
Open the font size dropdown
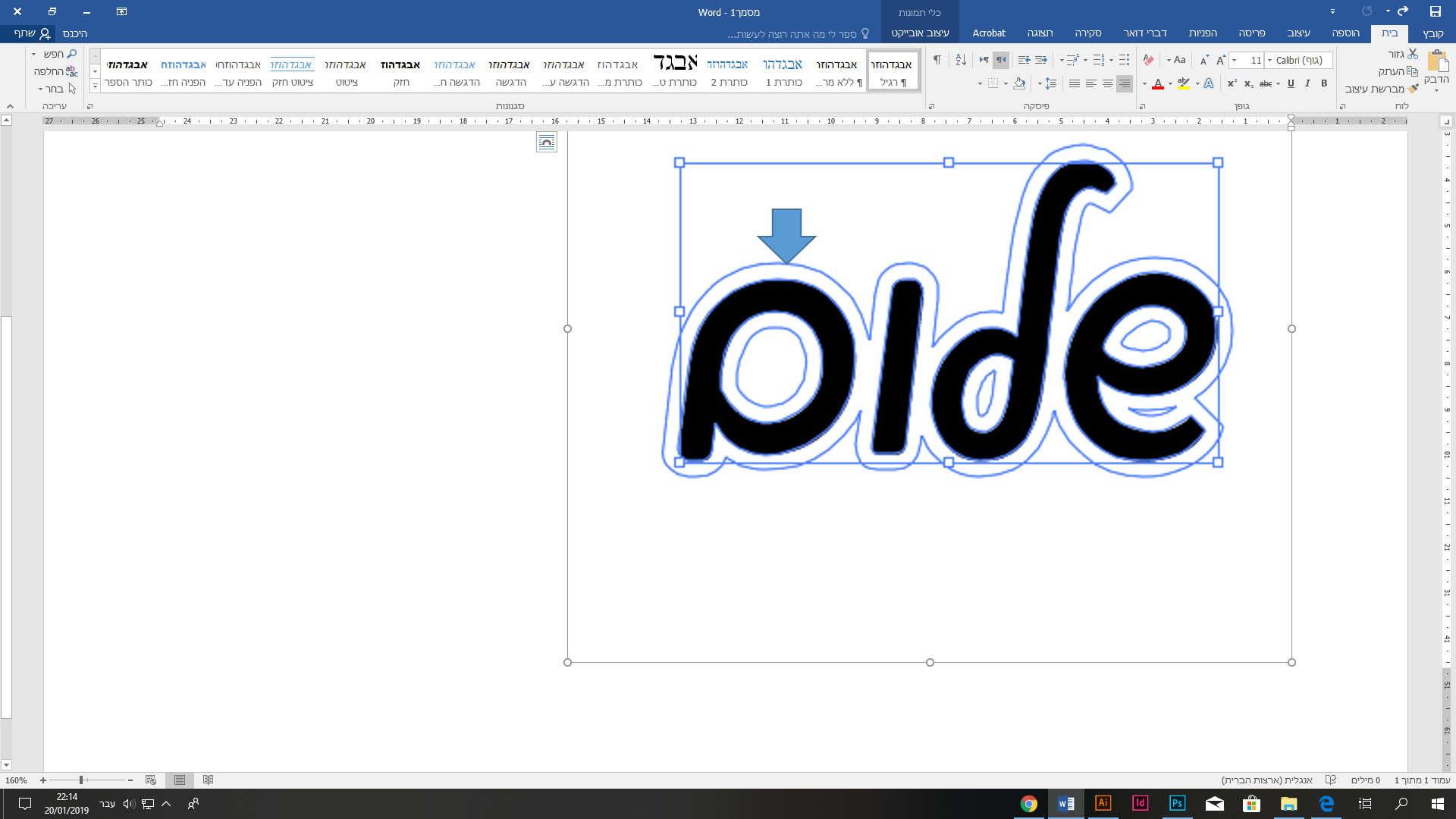1234,61
